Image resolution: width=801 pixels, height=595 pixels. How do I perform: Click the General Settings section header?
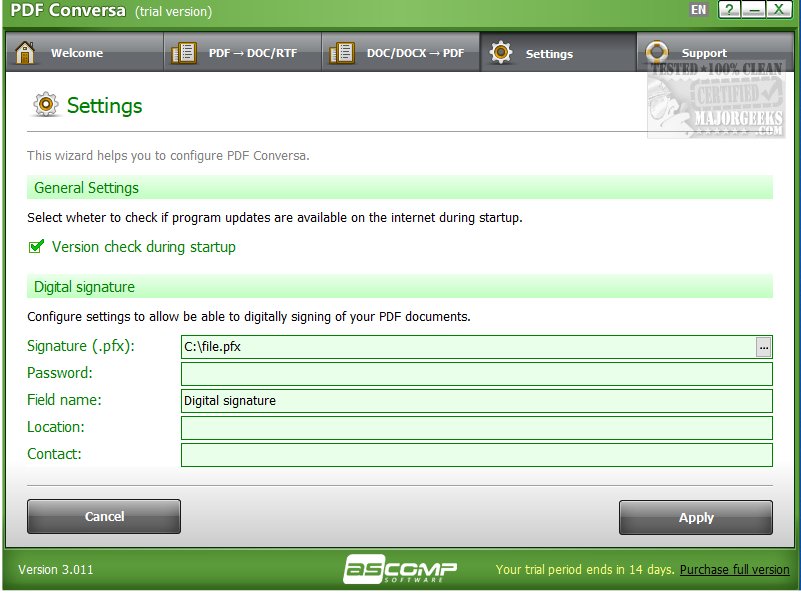point(399,187)
